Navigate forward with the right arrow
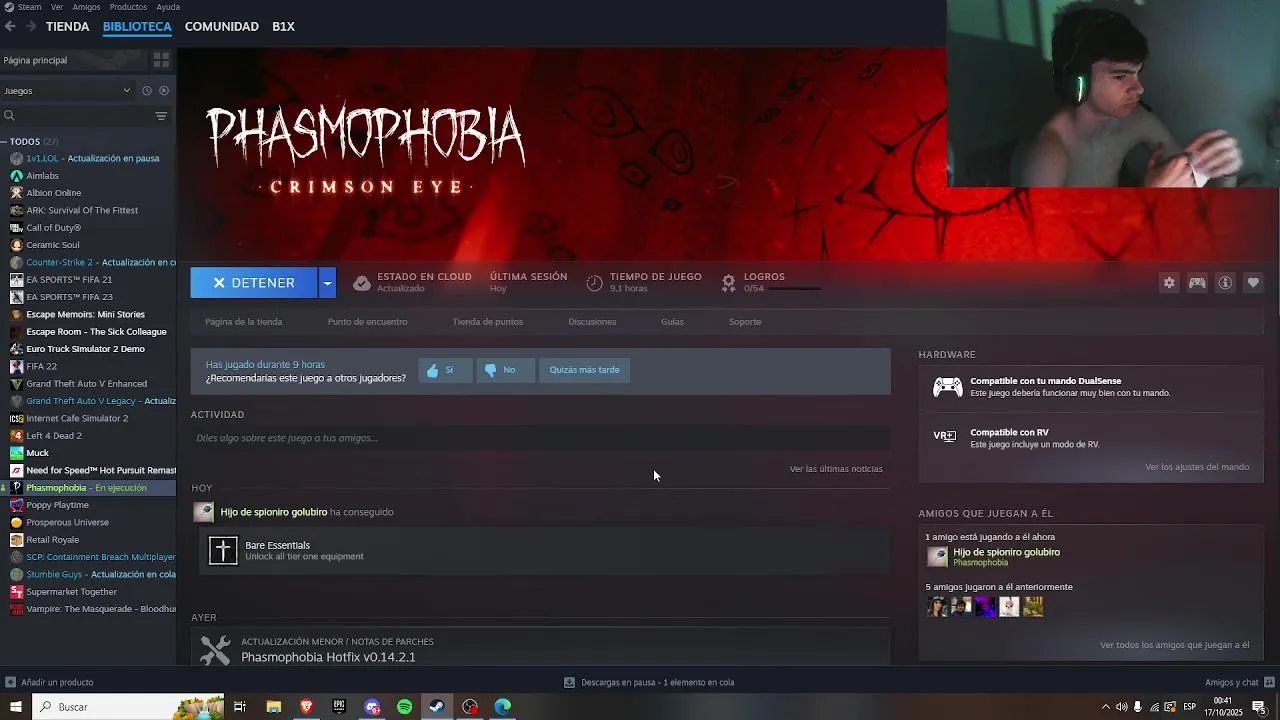 point(31,26)
